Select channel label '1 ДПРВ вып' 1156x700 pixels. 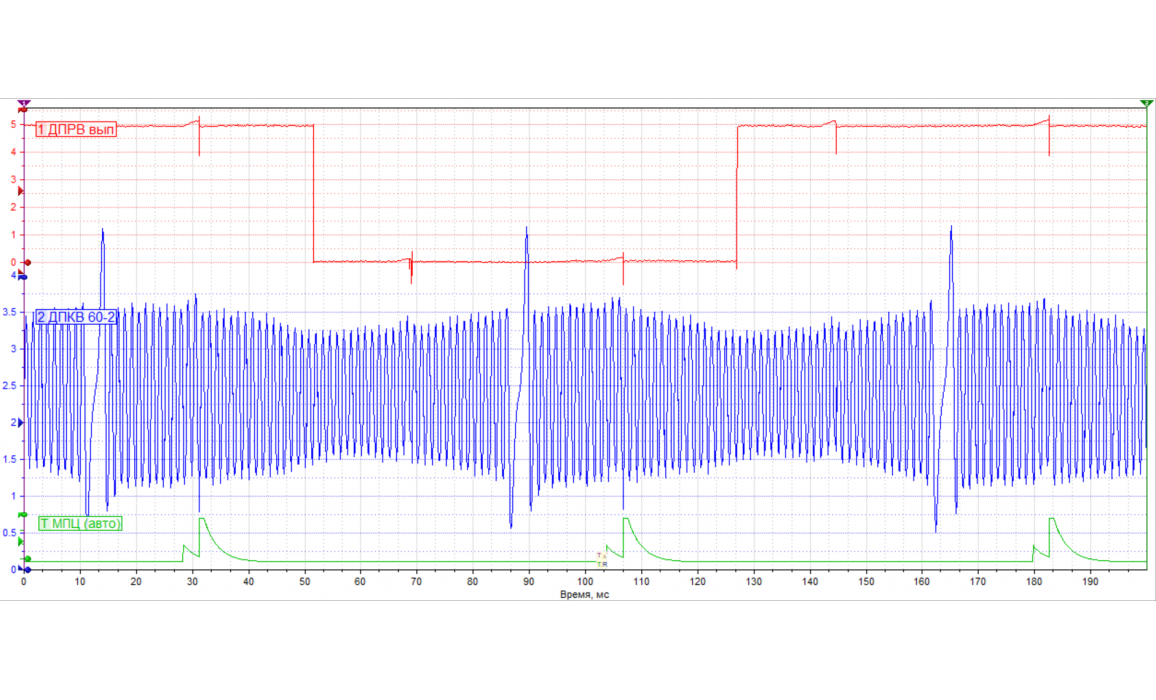click(76, 129)
